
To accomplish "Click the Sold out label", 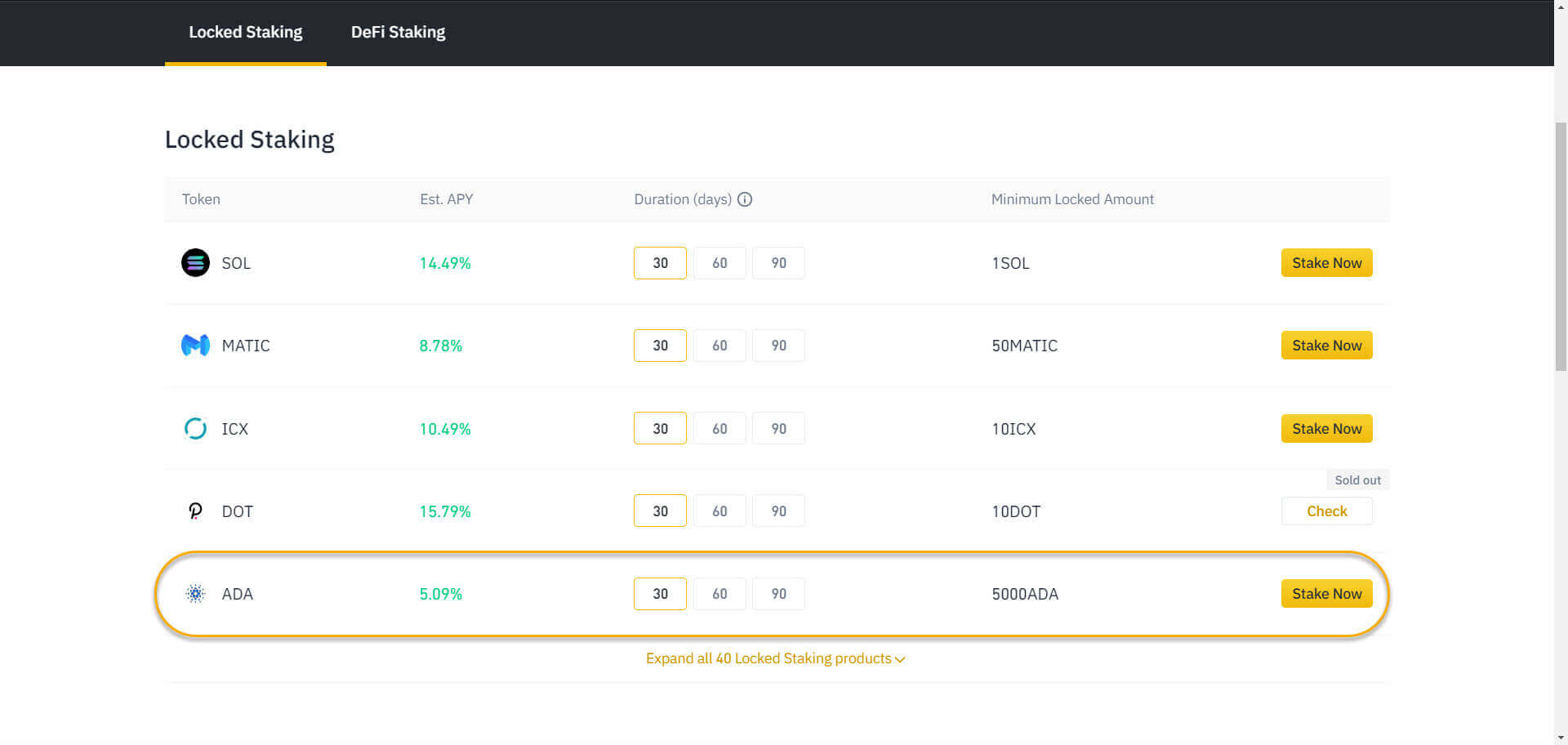I will (1357, 480).
